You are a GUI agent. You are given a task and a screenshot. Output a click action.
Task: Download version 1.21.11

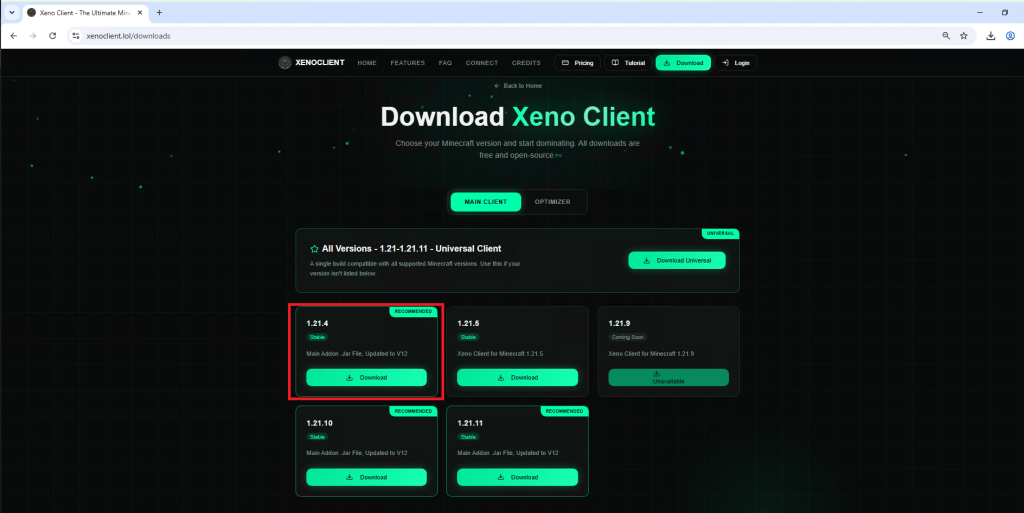(x=517, y=477)
